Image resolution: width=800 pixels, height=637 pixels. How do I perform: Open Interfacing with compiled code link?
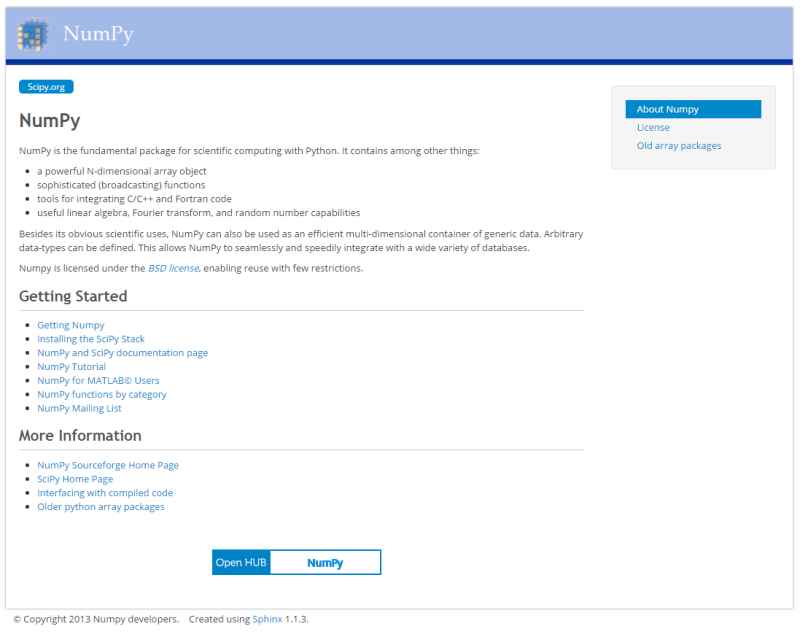[x=105, y=493]
